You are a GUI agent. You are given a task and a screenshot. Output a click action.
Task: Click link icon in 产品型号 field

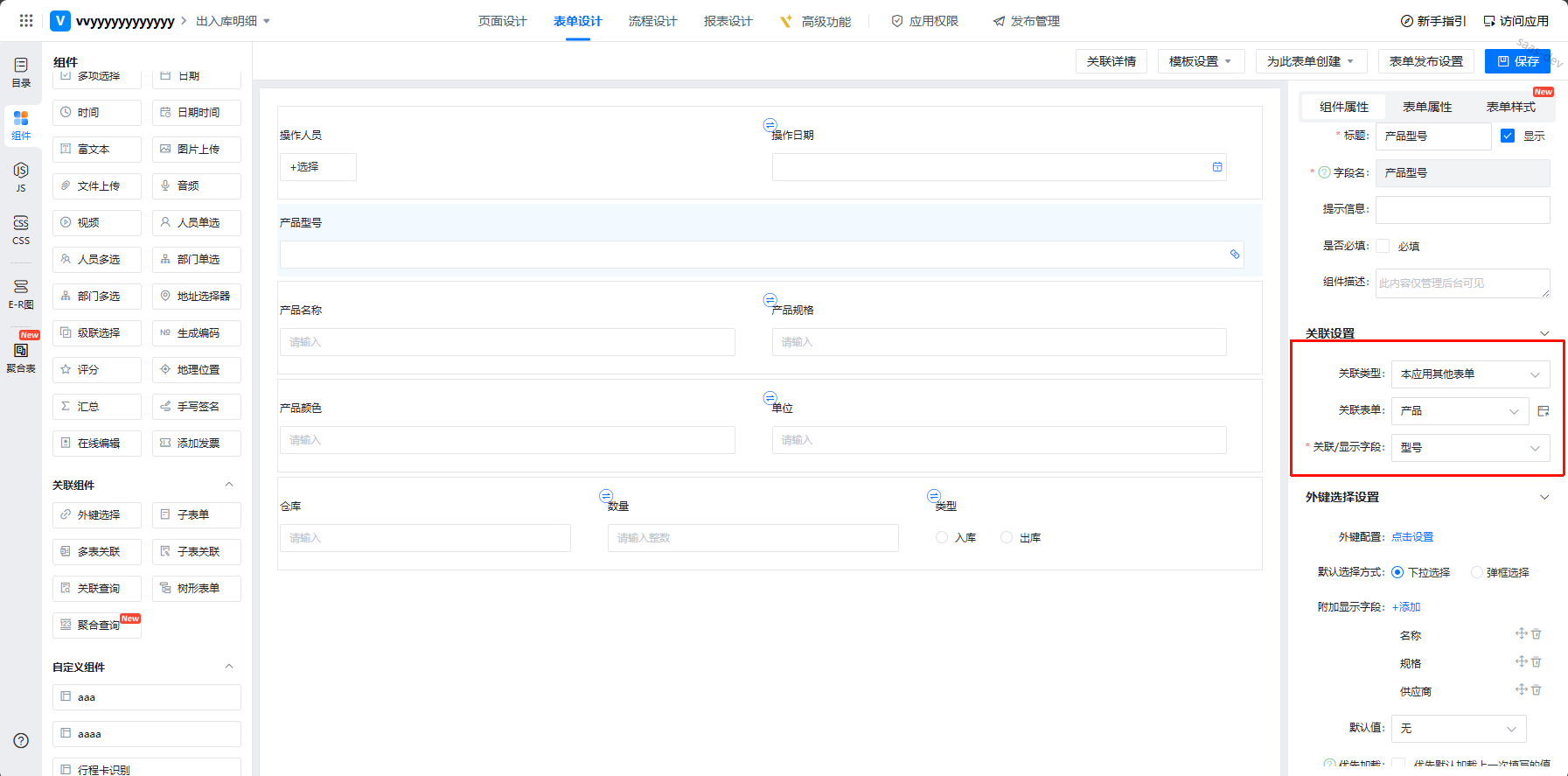[1235, 255]
